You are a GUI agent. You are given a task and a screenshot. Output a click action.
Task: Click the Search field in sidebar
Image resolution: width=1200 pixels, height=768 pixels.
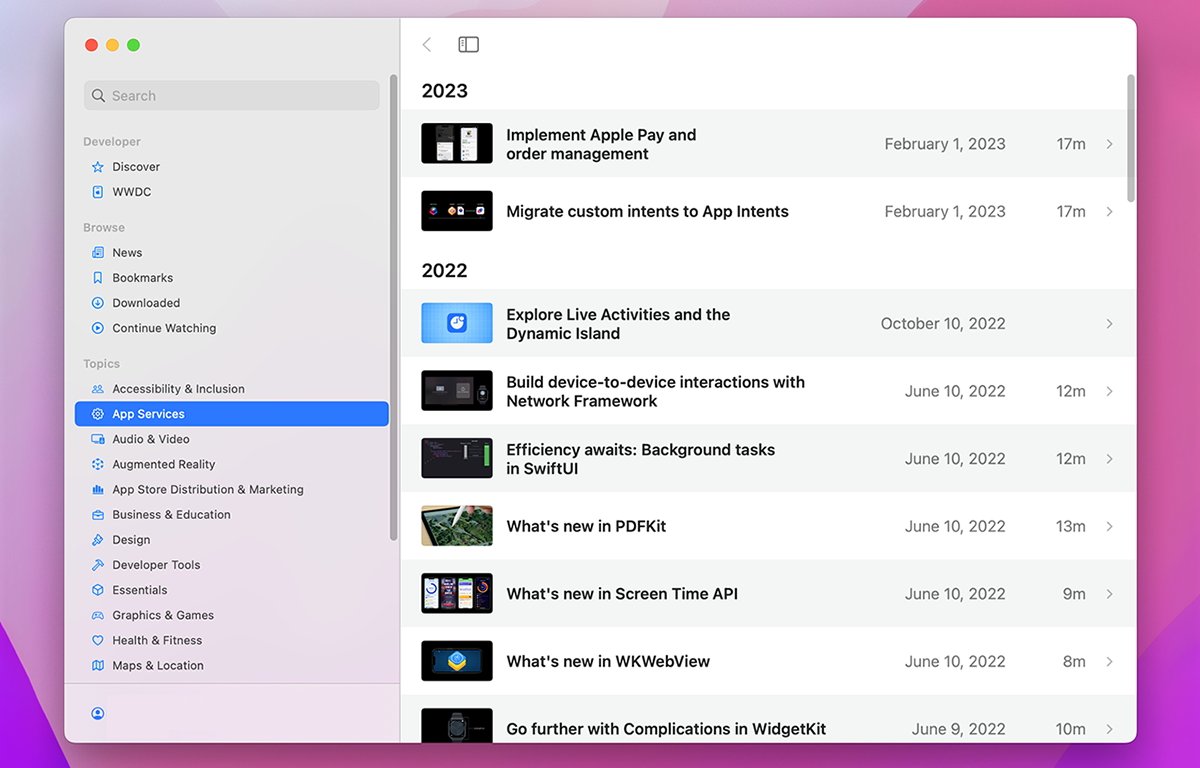232,96
